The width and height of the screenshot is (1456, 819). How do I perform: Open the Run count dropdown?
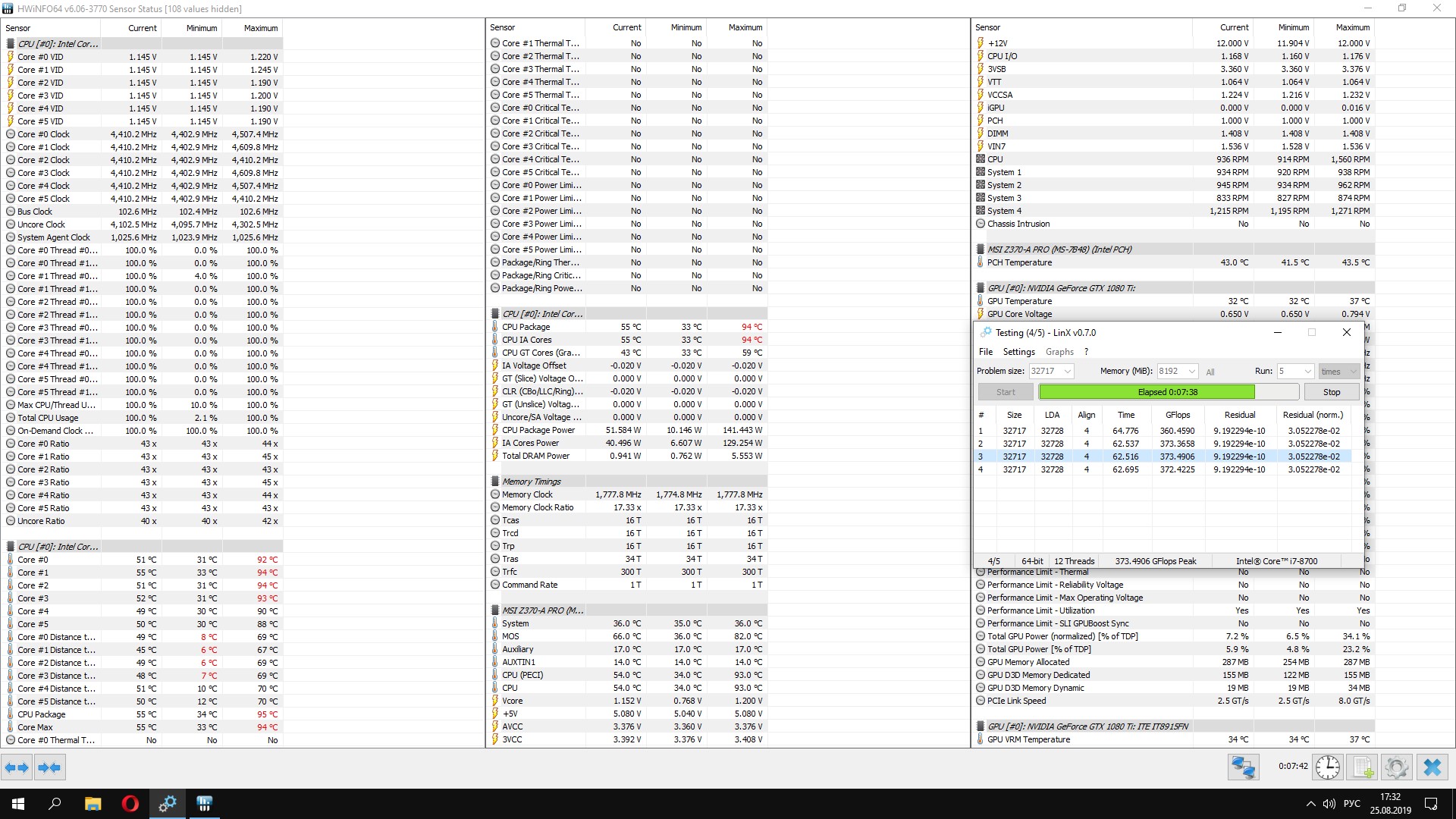[1307, 371]
